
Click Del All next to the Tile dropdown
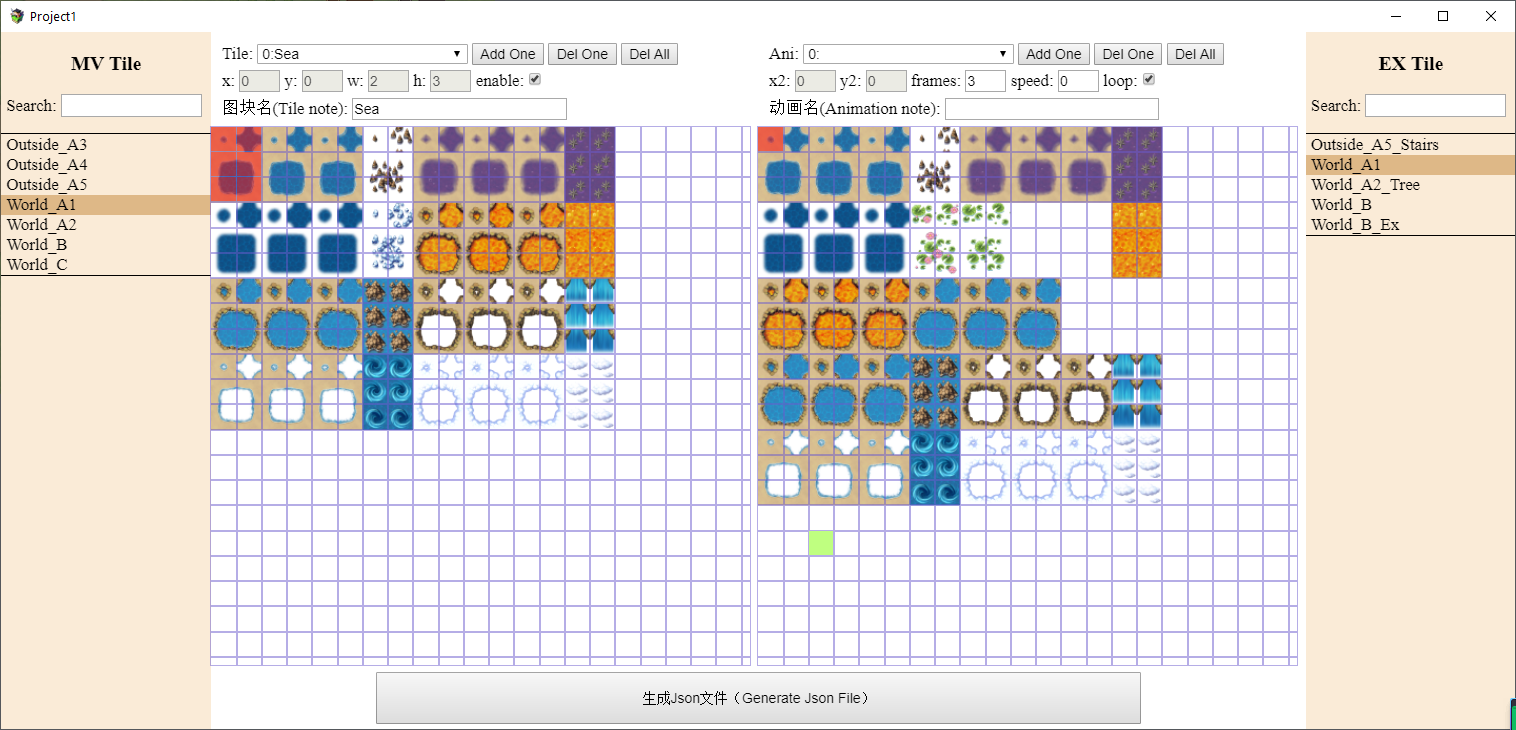pos(649,54)
